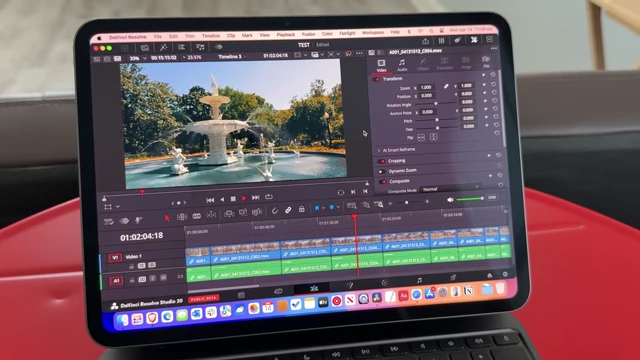Switch to the Video inspector tab
640x360 pixels.
381,65
